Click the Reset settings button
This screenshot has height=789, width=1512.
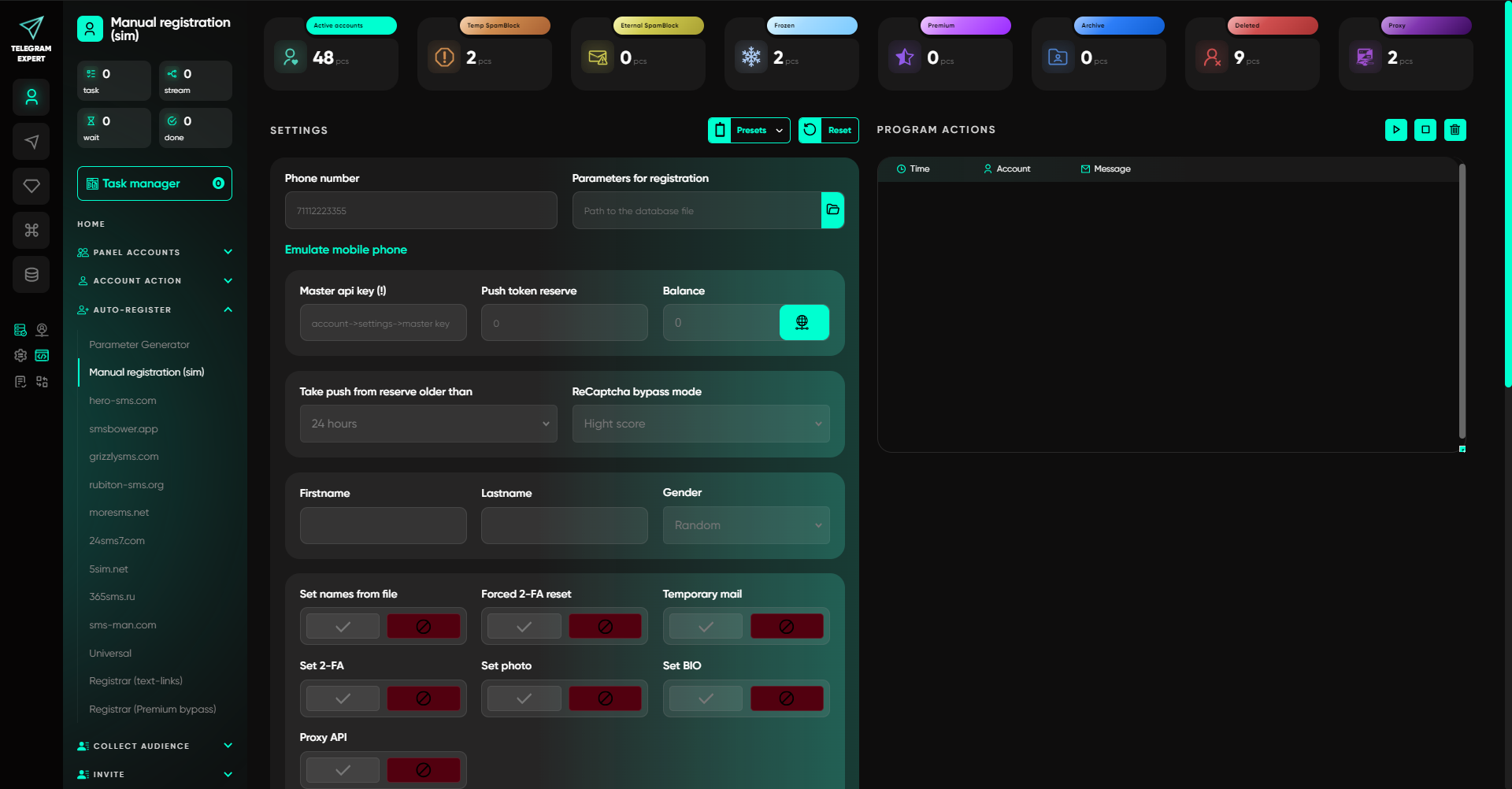click(x=828, y=130)
